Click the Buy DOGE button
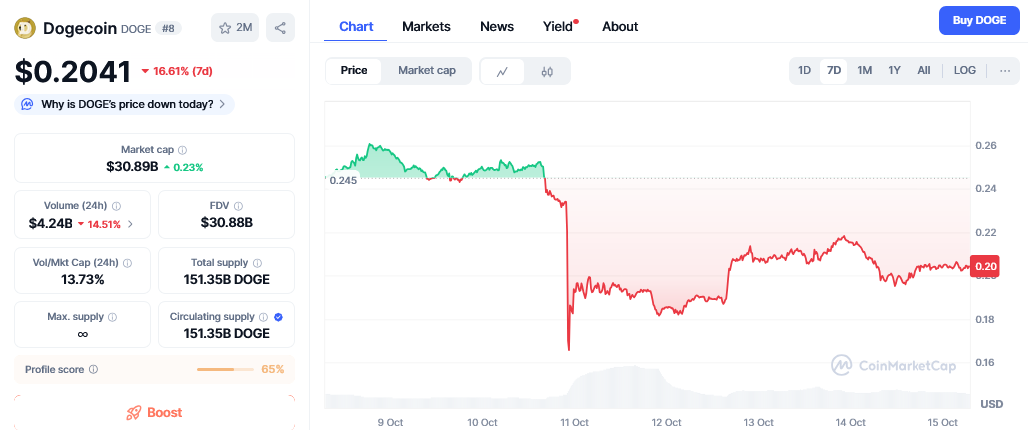Viewport: 1028px width, 430px height. (978, 20)
